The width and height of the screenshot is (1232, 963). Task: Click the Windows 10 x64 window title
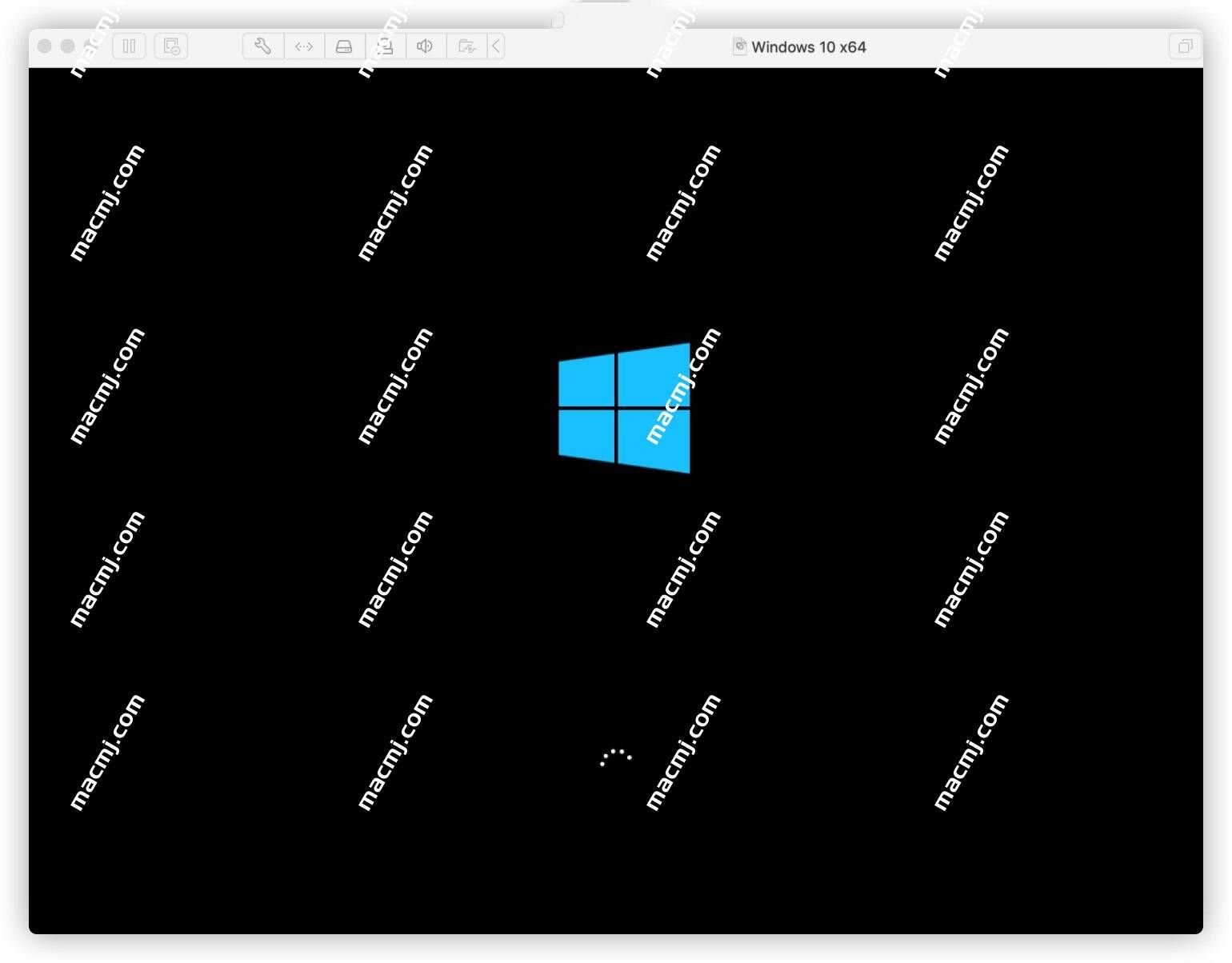[x=808, y=47]
